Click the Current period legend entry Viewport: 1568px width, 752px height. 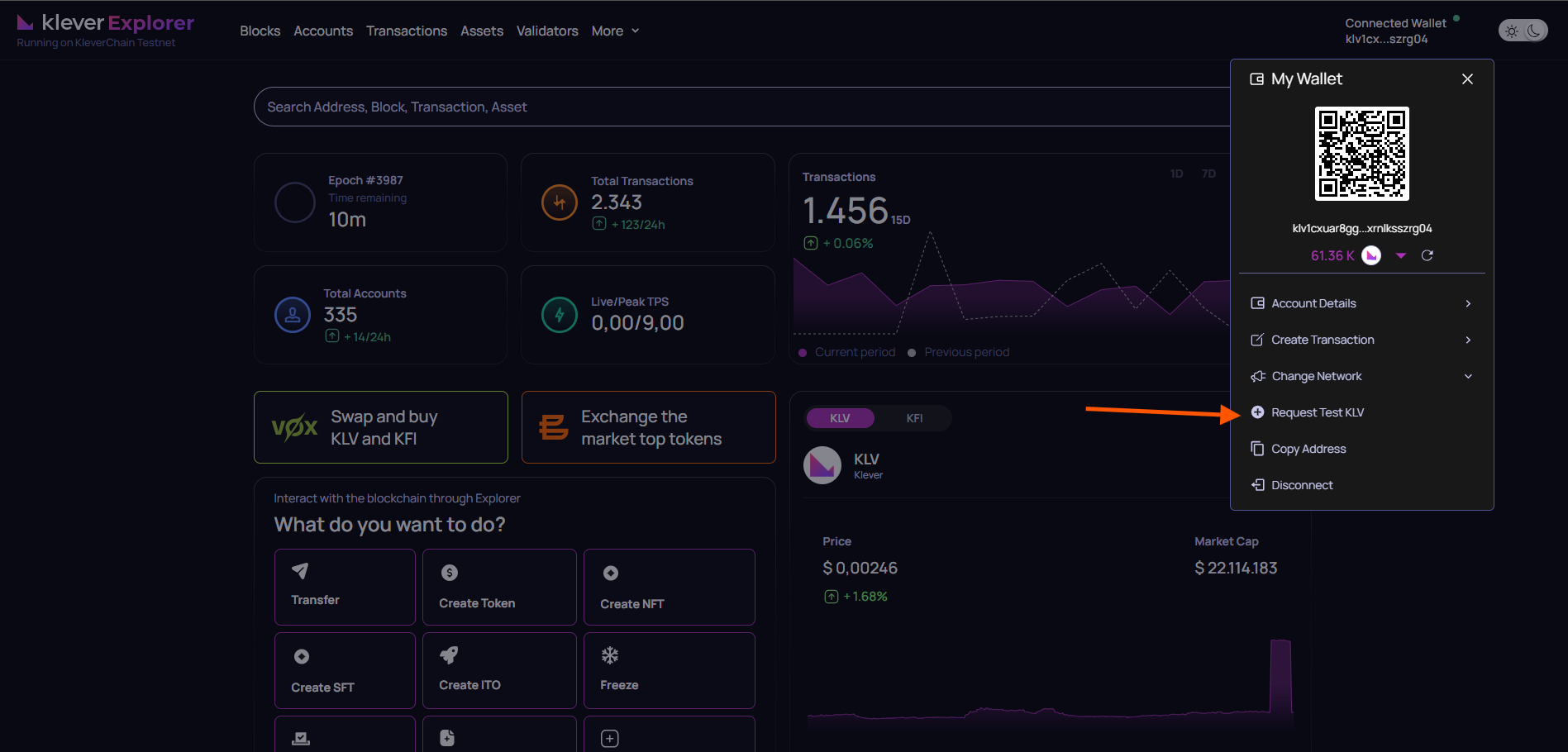click(847, 352)
